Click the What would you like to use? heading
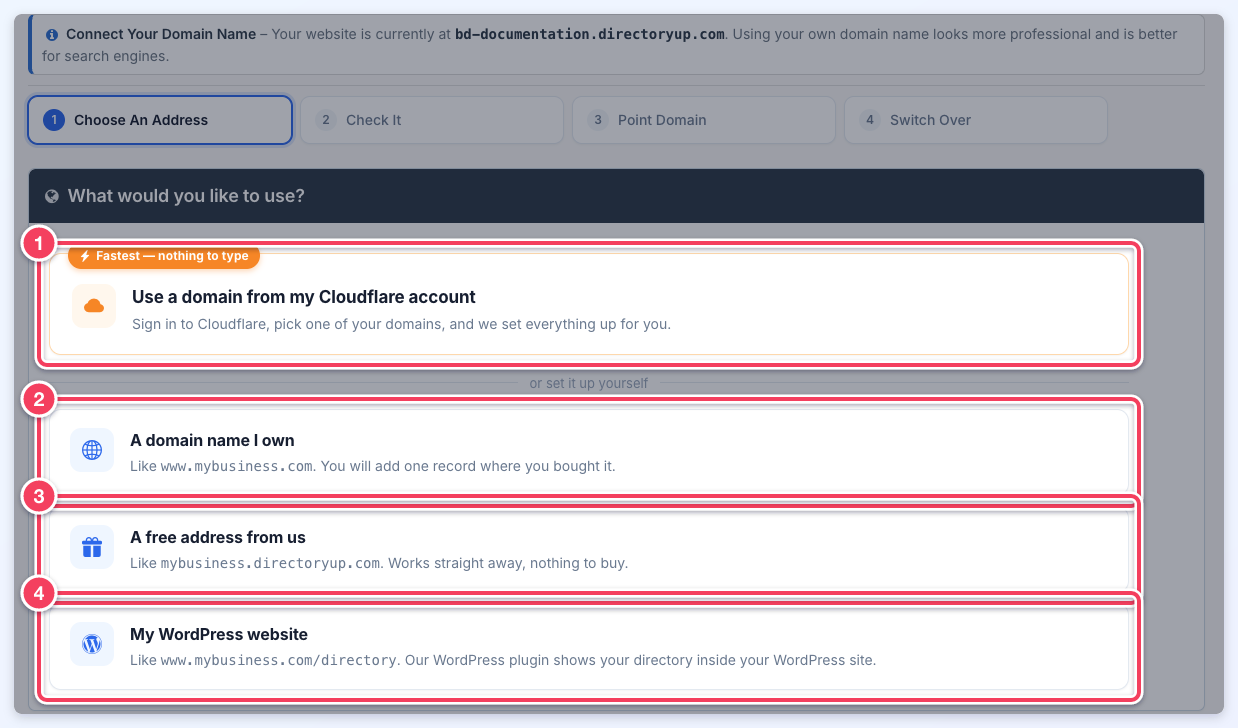 pyautogui.click(x=186, y=196)
